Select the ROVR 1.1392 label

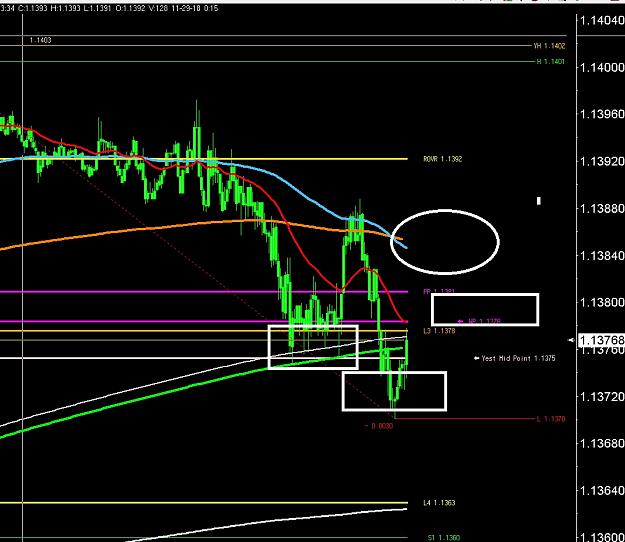pos(442,159)
